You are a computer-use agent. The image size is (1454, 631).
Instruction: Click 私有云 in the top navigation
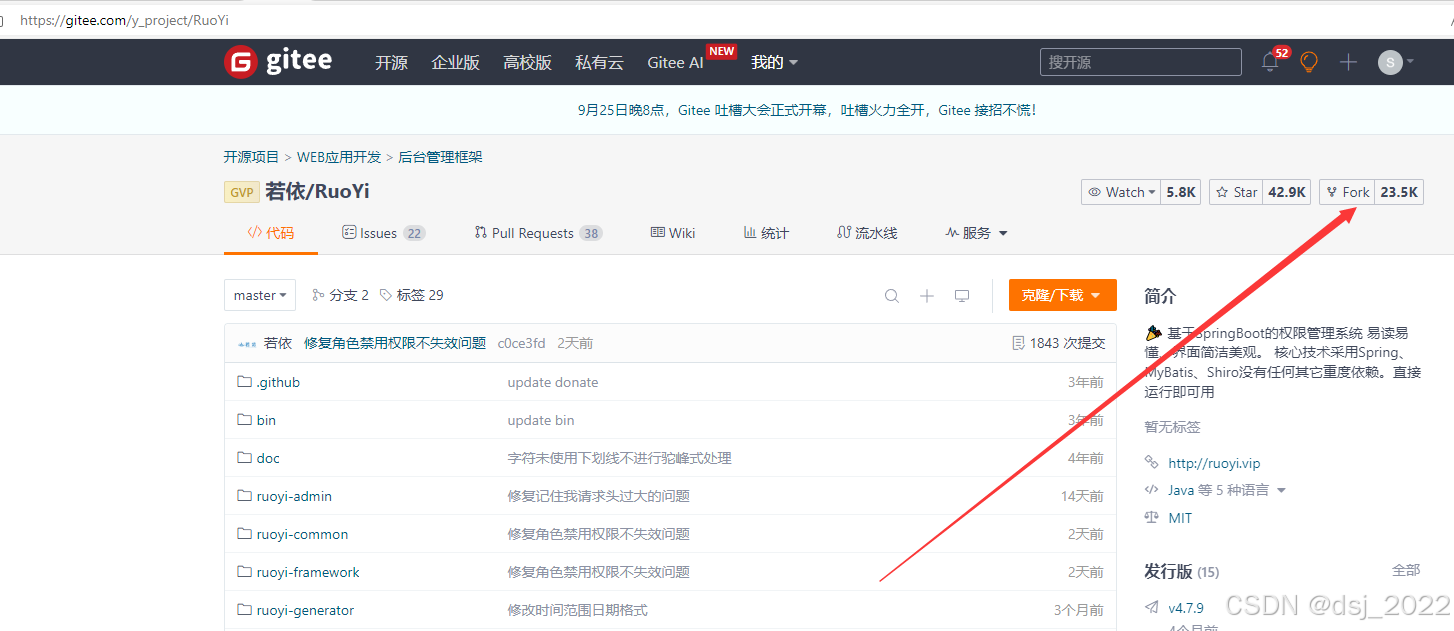pos(599,62)
